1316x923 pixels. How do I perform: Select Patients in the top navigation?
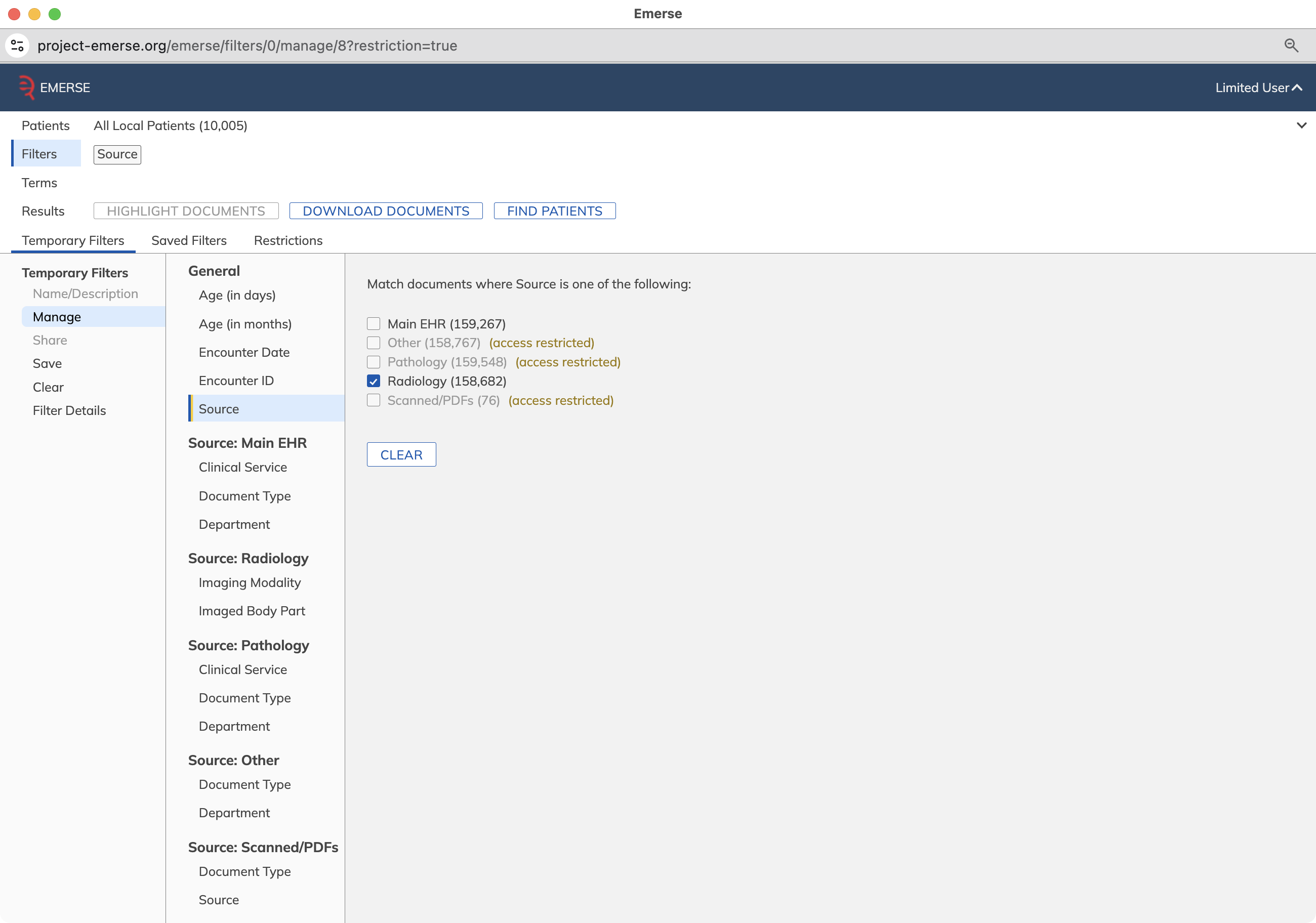45,125
